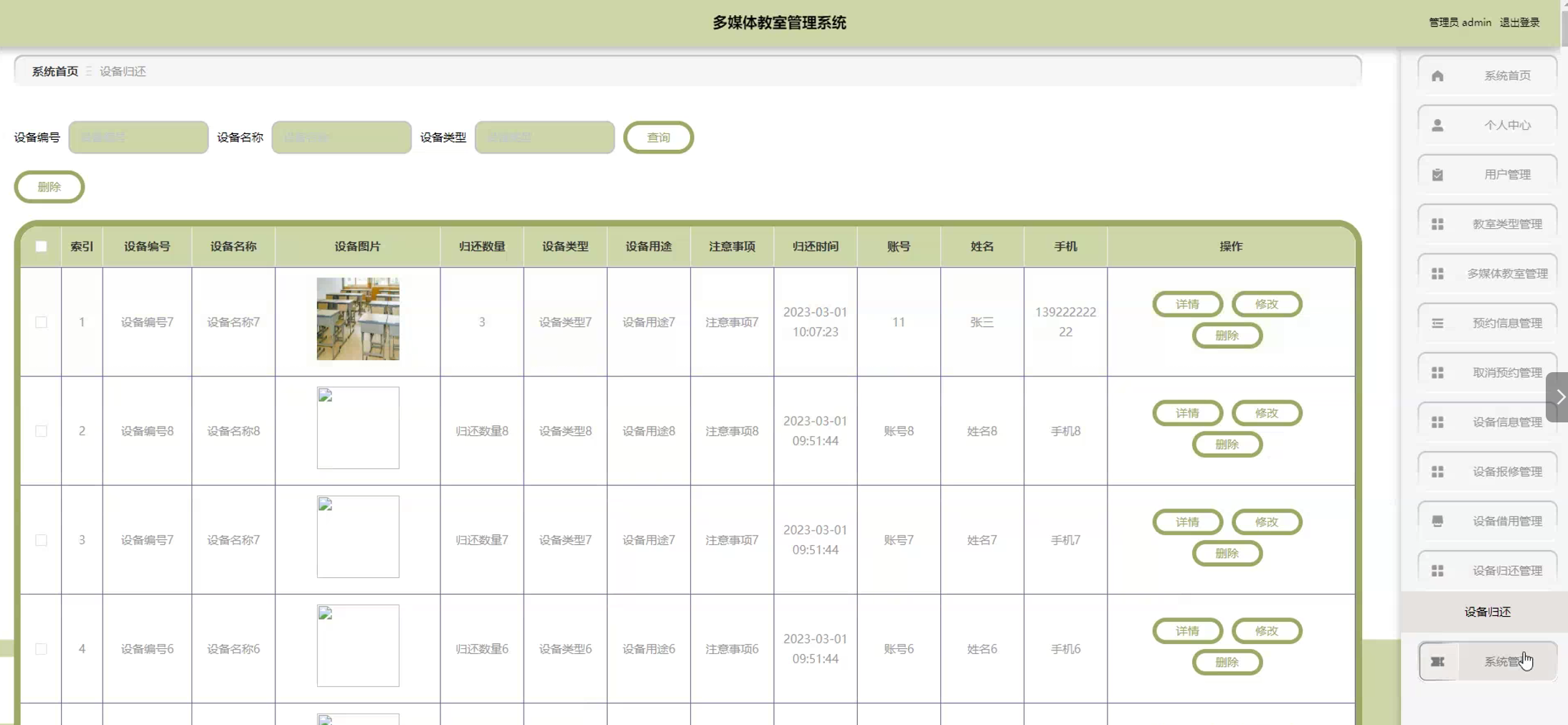Expand the side panel chevron arrow
The width and height of the screenshot is (1568, 725).
[x=1558, y=397]
